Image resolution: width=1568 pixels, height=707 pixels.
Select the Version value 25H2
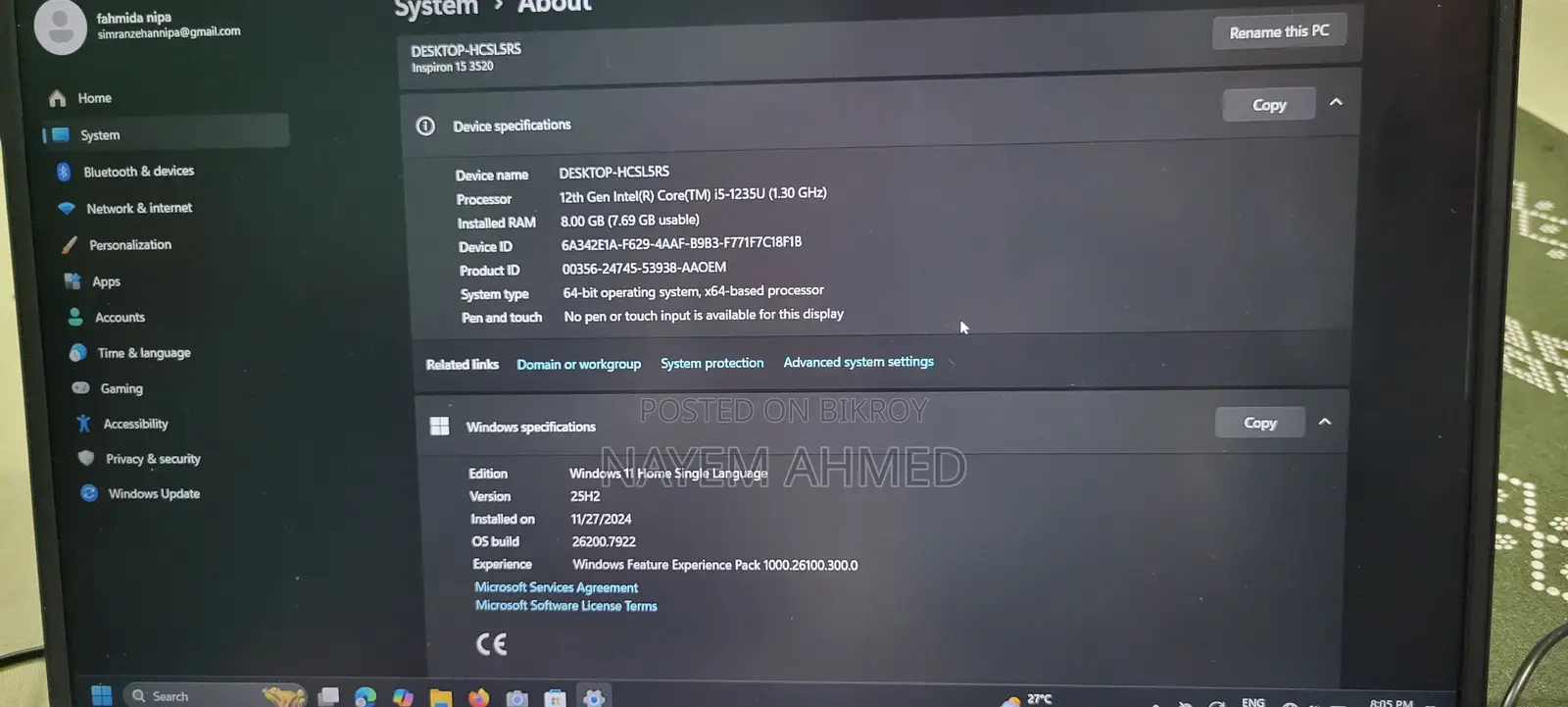(x=585, y=496)
